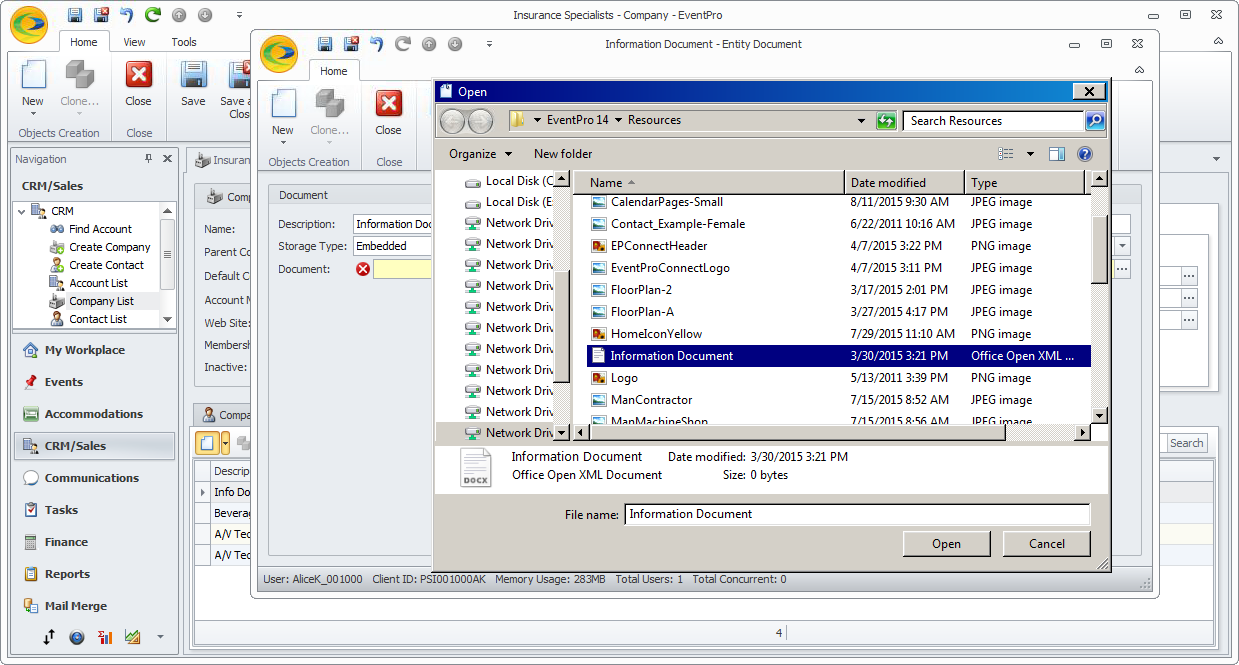Click Open button in file dialog
Viewport: 1239px width, 665px height.
[946, 544]
